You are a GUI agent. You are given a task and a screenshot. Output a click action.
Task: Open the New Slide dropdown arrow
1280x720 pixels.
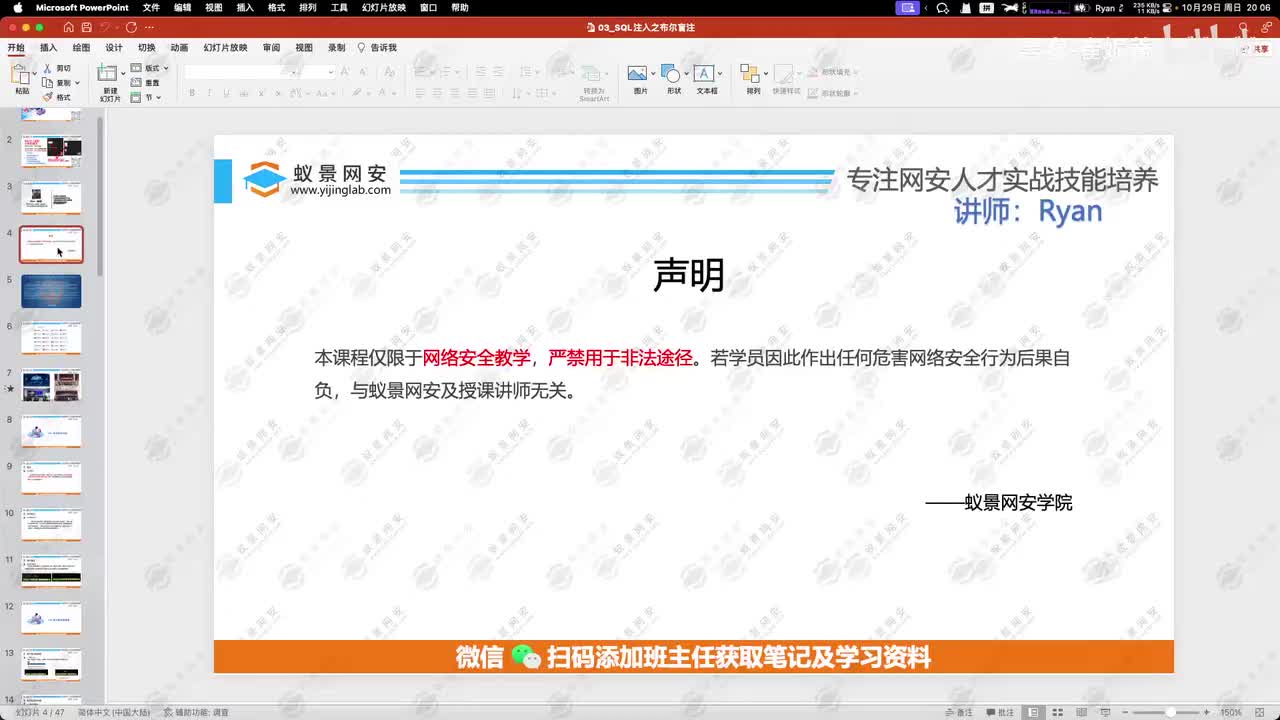point(122,73)
